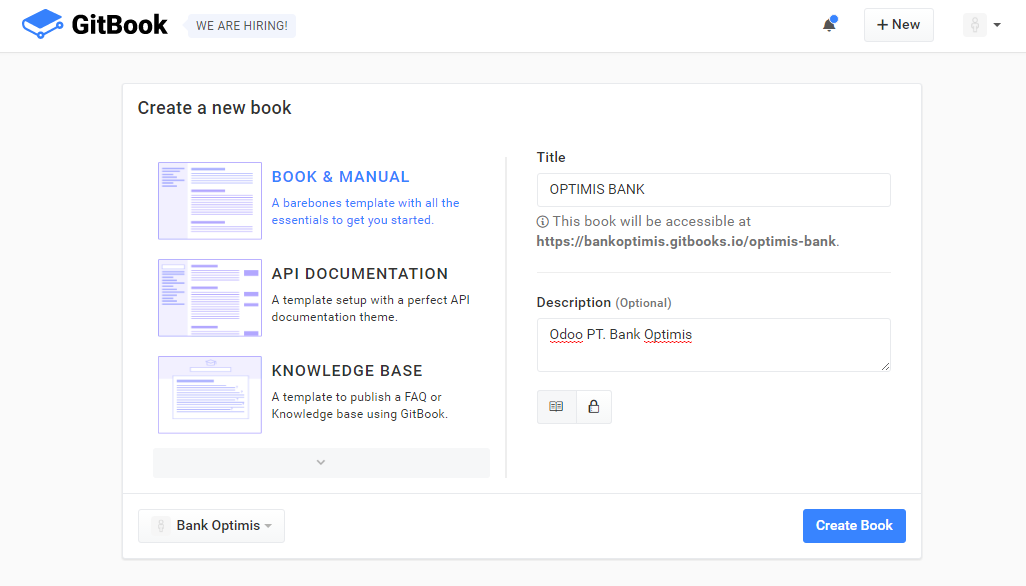Click the info icon beside book URL note
The height and width of the screenshot is (586, 1026).
pyautogui.click(x=543, y=222)
